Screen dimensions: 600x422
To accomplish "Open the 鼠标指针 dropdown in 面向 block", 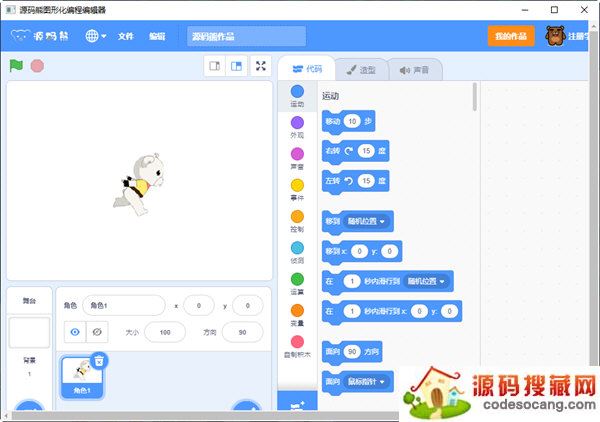I will coord(366,381).
